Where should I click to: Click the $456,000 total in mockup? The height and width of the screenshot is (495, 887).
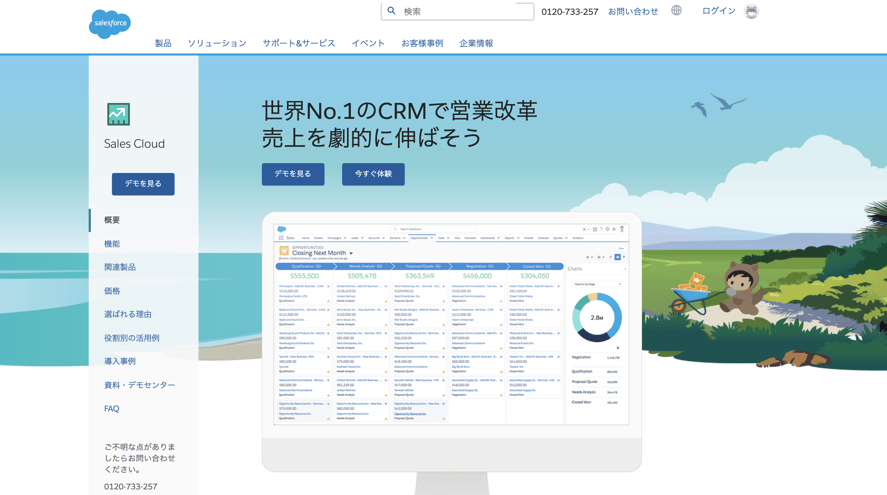(477, 276)
